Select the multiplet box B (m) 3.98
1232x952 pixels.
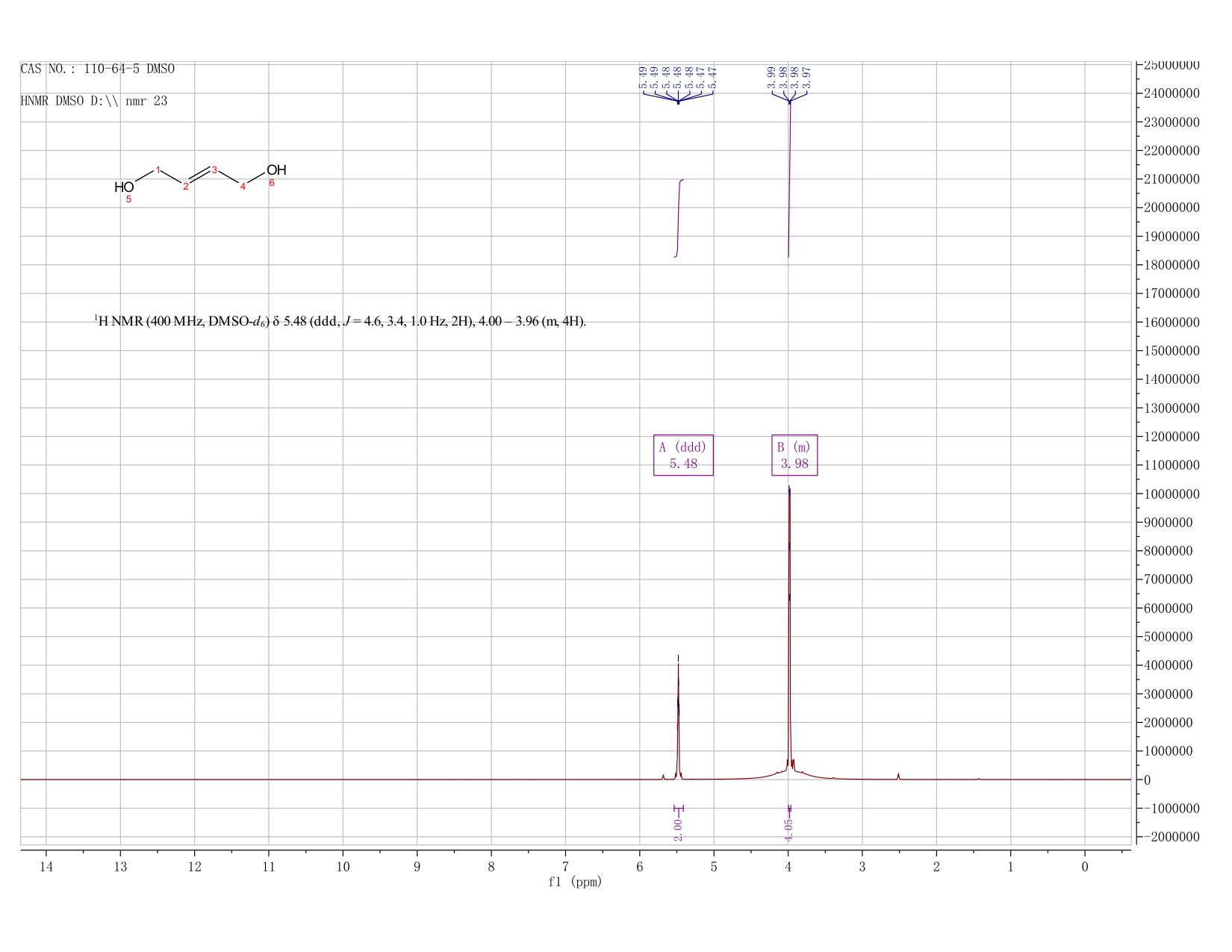tap(794, 455)
